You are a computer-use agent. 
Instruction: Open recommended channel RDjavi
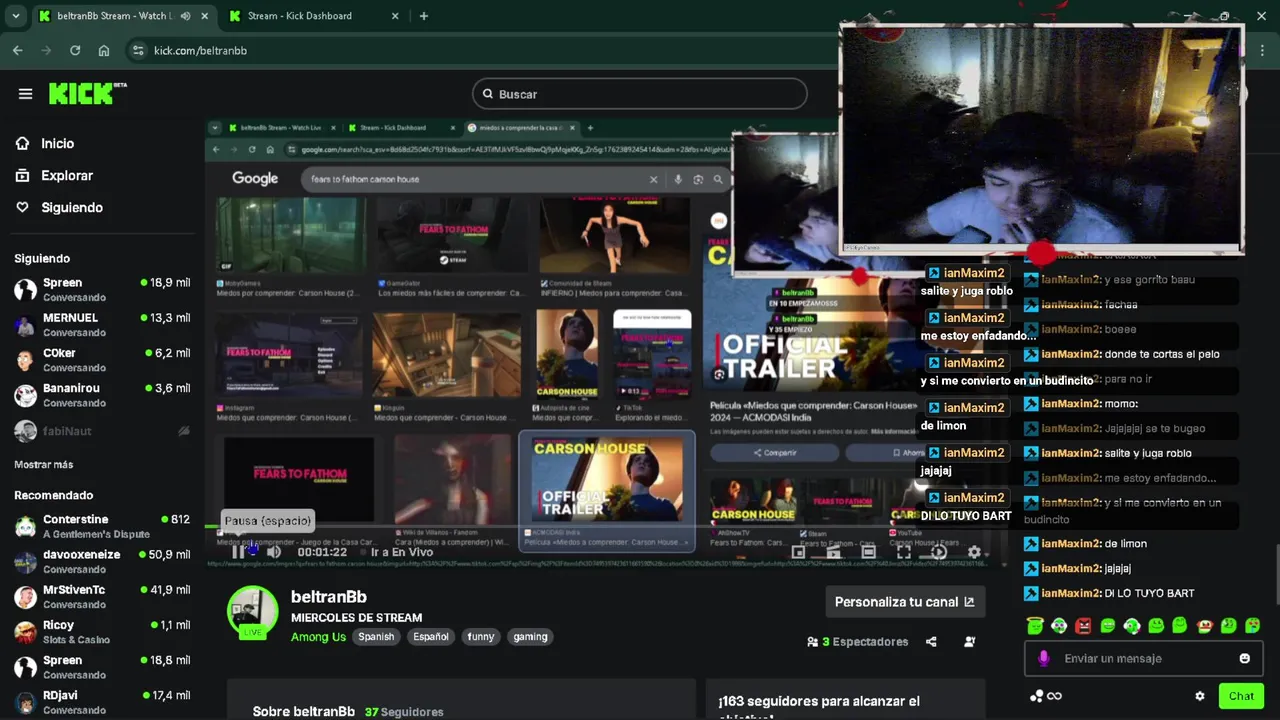tap(102, 702)
